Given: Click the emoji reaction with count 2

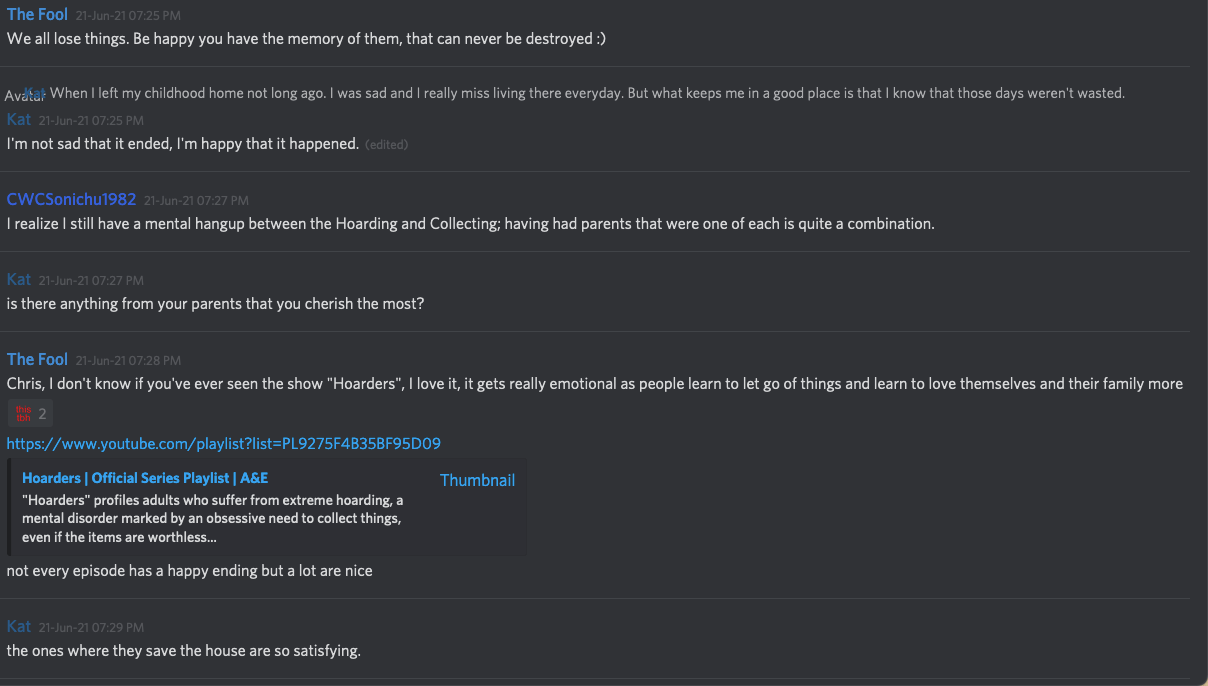Looking at the screenshot, I should click(x=30, y=413).
